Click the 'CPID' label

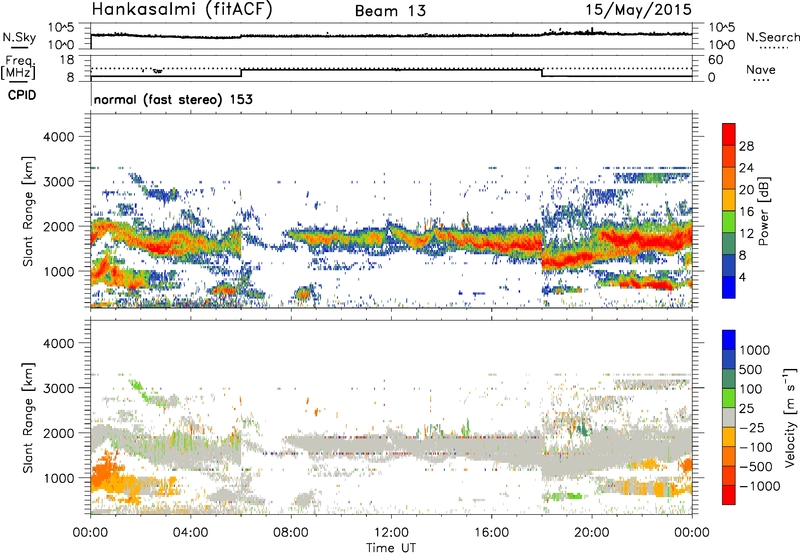pos(22,95)
